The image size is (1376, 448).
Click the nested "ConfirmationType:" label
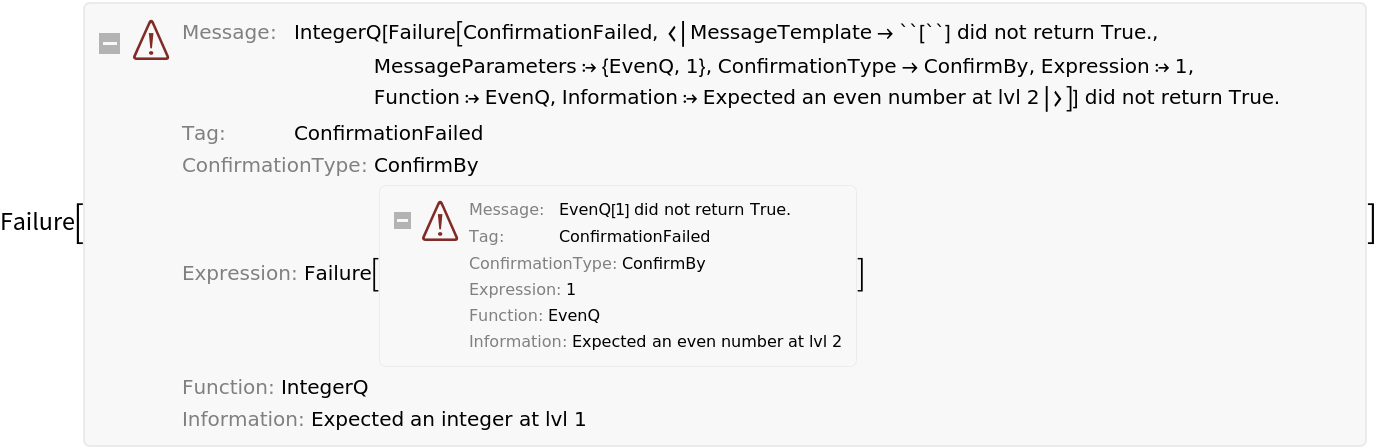tap(542, 264)
